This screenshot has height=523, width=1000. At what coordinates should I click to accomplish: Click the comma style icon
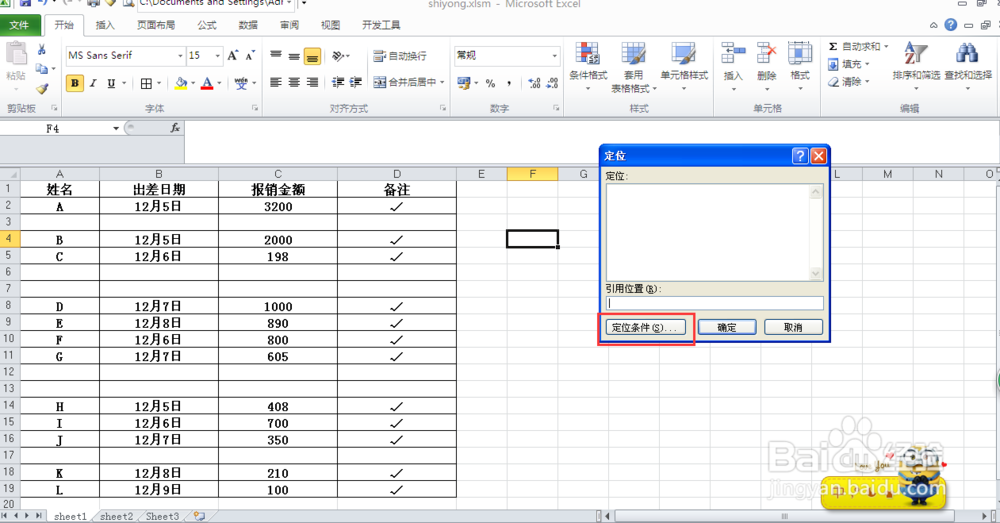click(509, 83)
